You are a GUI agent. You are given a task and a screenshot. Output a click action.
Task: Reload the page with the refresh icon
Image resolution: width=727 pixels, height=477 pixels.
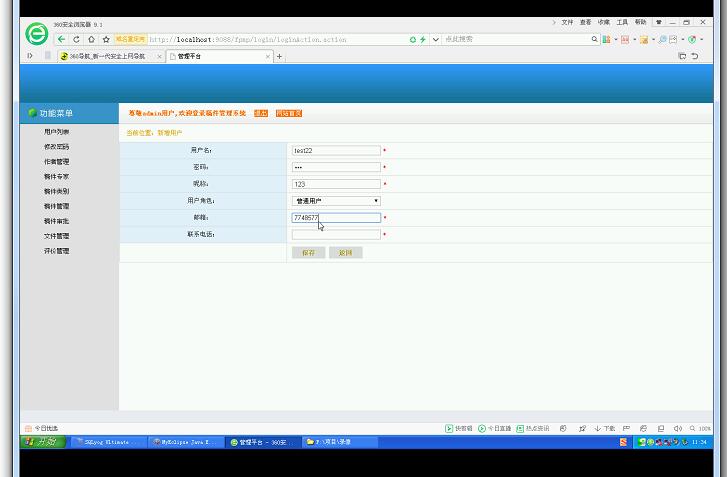[x=77, y=39]
